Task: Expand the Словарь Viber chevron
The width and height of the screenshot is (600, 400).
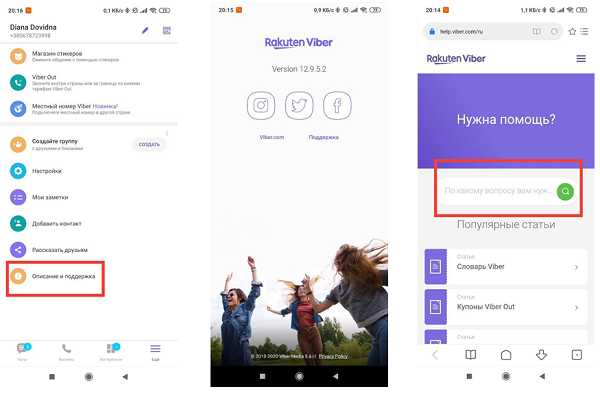Action: [576, 267]
